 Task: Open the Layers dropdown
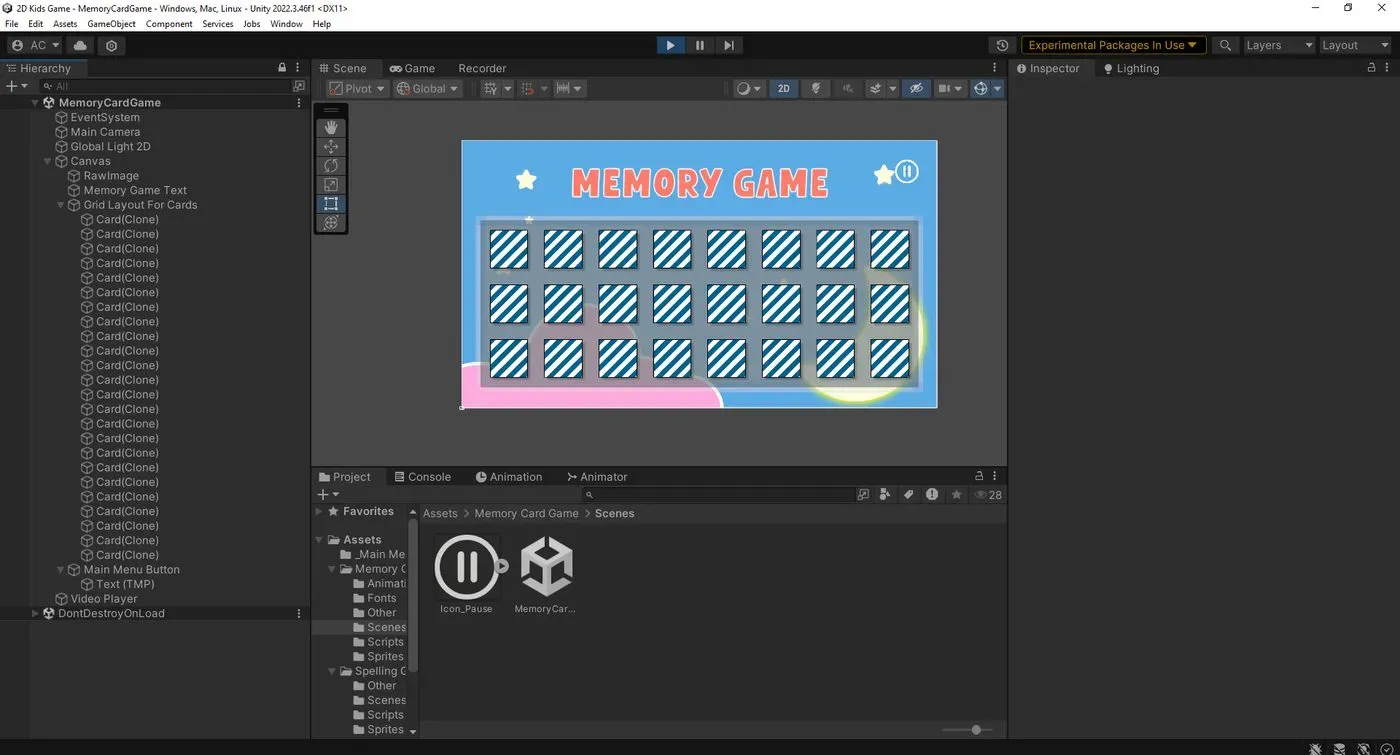(1278, 45)
